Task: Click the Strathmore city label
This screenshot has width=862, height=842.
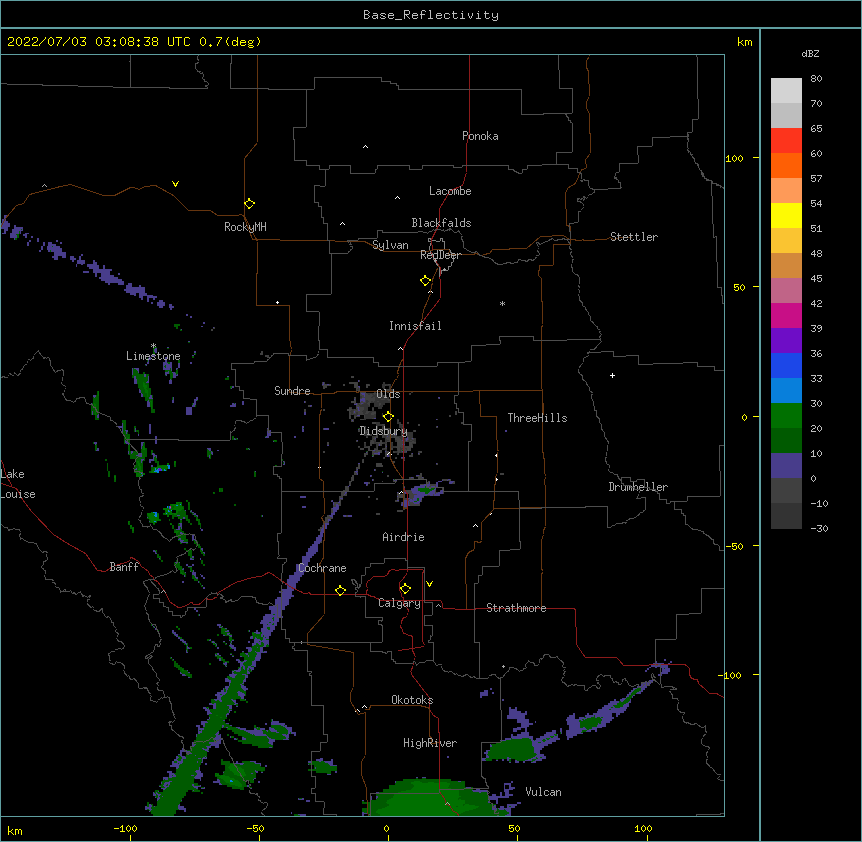Action: point(516,608)
